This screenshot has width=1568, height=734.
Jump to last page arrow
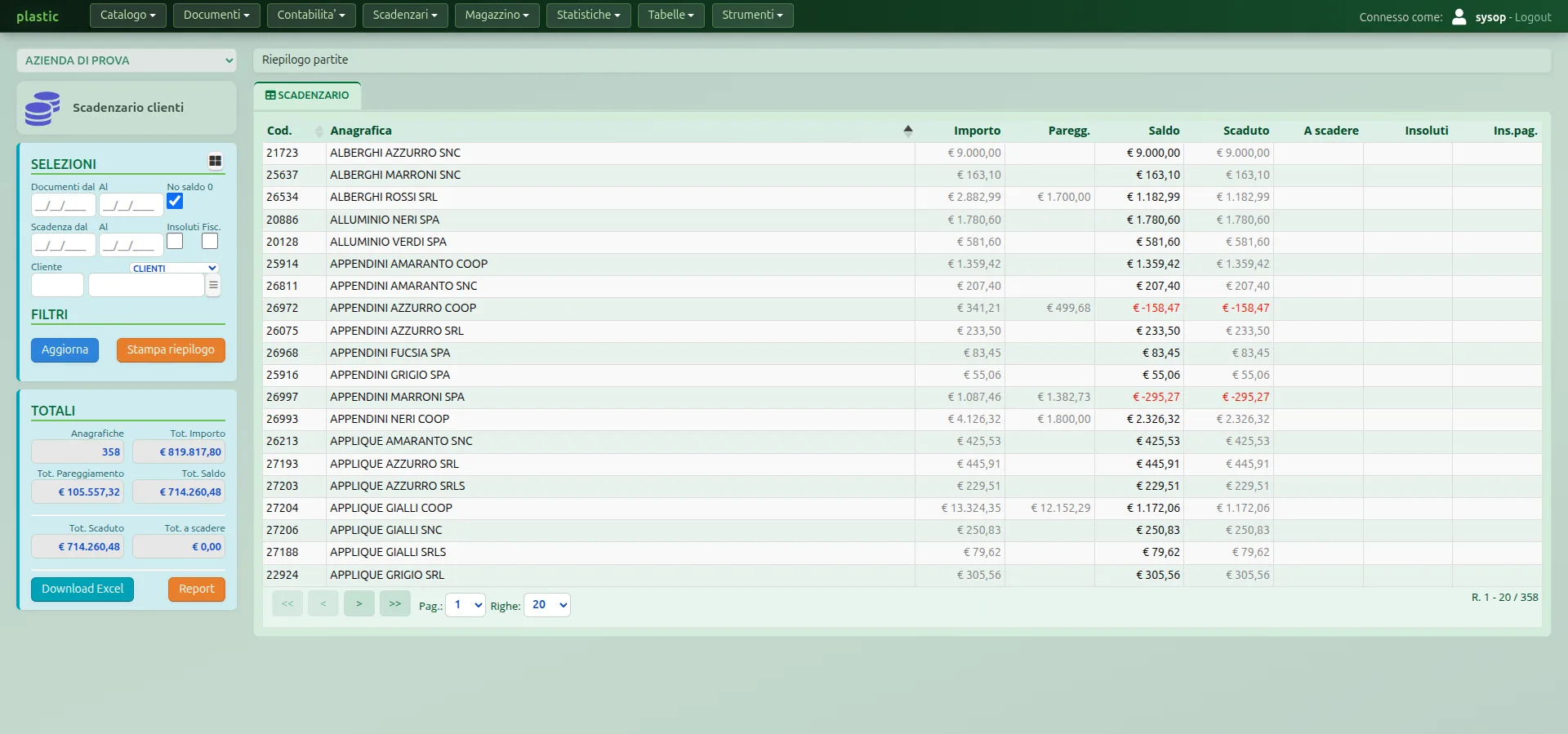[x=394, y=603]
